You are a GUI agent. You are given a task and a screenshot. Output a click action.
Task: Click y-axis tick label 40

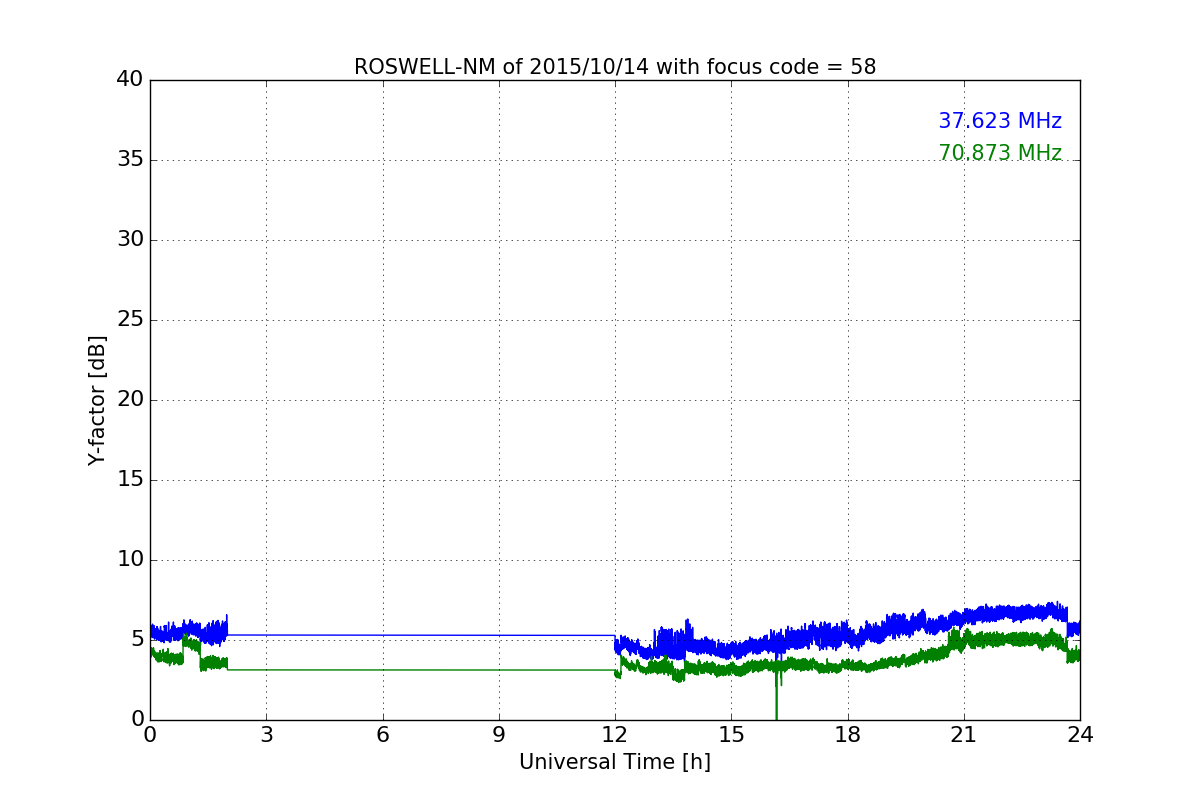point(130,80)
